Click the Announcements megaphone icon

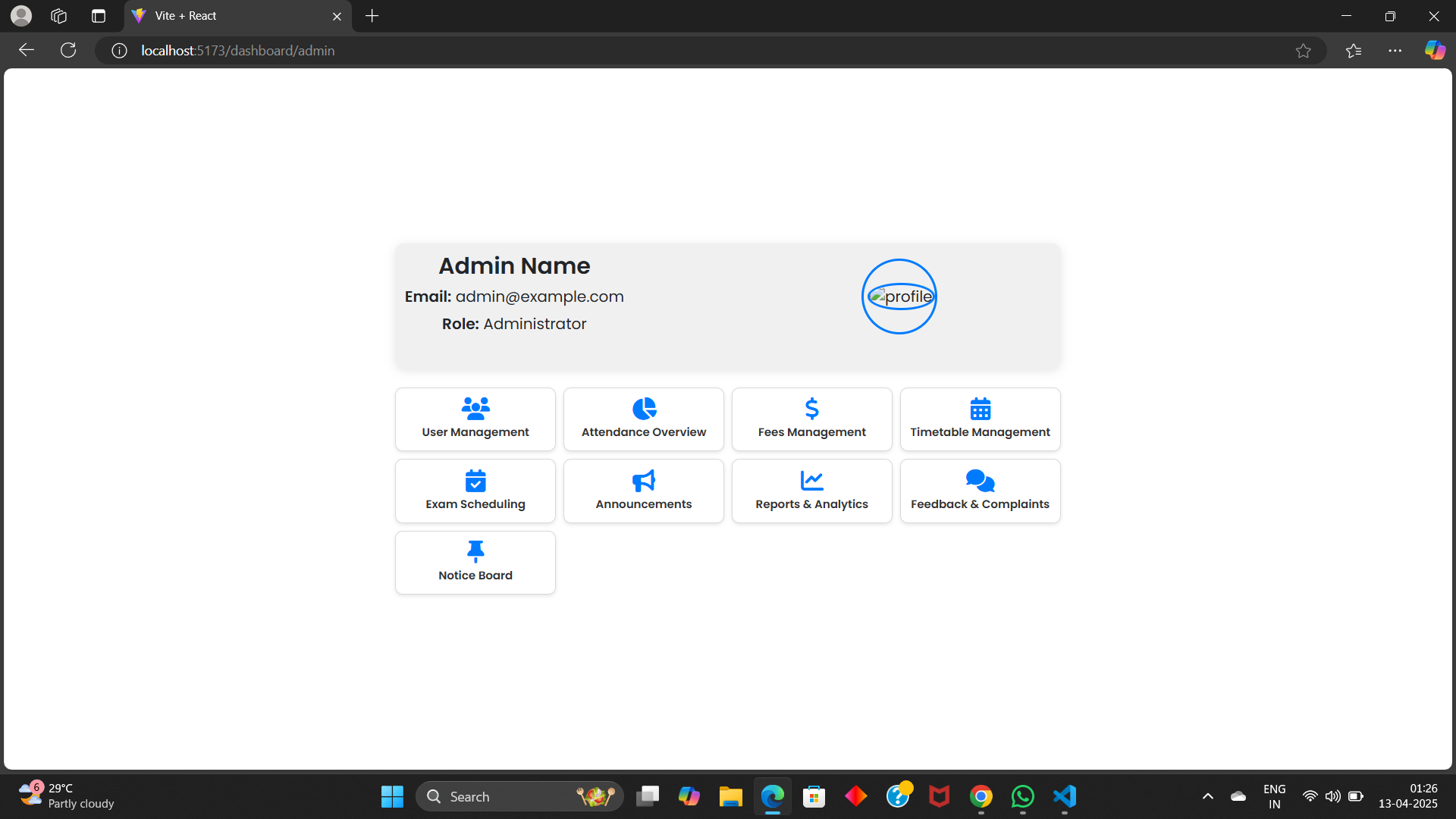click(644, 481)
